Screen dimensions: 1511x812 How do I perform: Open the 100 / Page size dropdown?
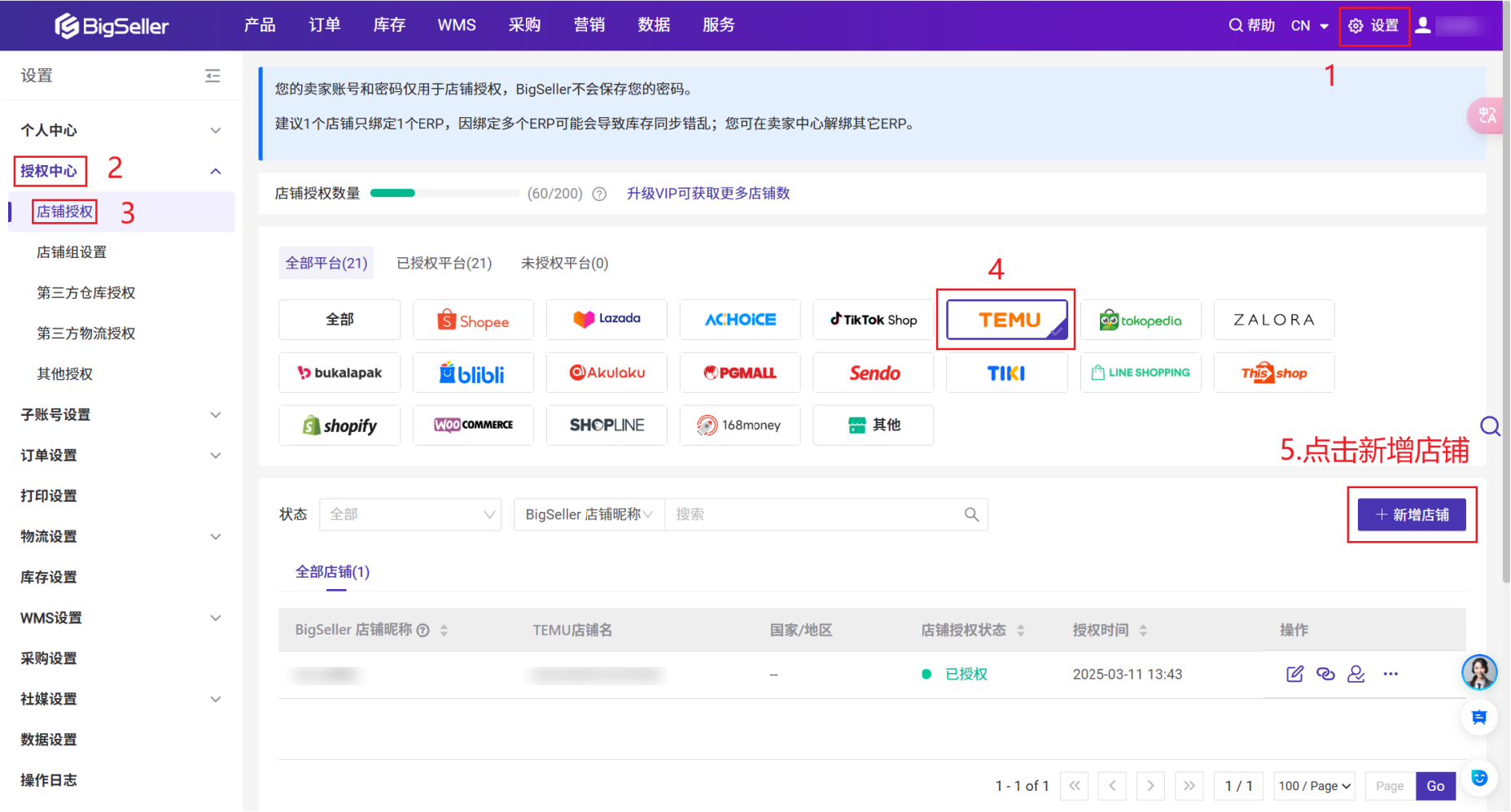pyautogui.click(x=1314, y=786)
